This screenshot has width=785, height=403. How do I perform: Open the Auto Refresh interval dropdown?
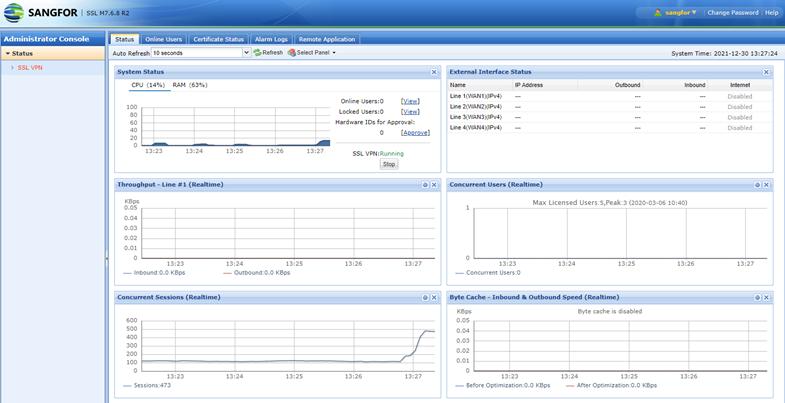[246, 53]
